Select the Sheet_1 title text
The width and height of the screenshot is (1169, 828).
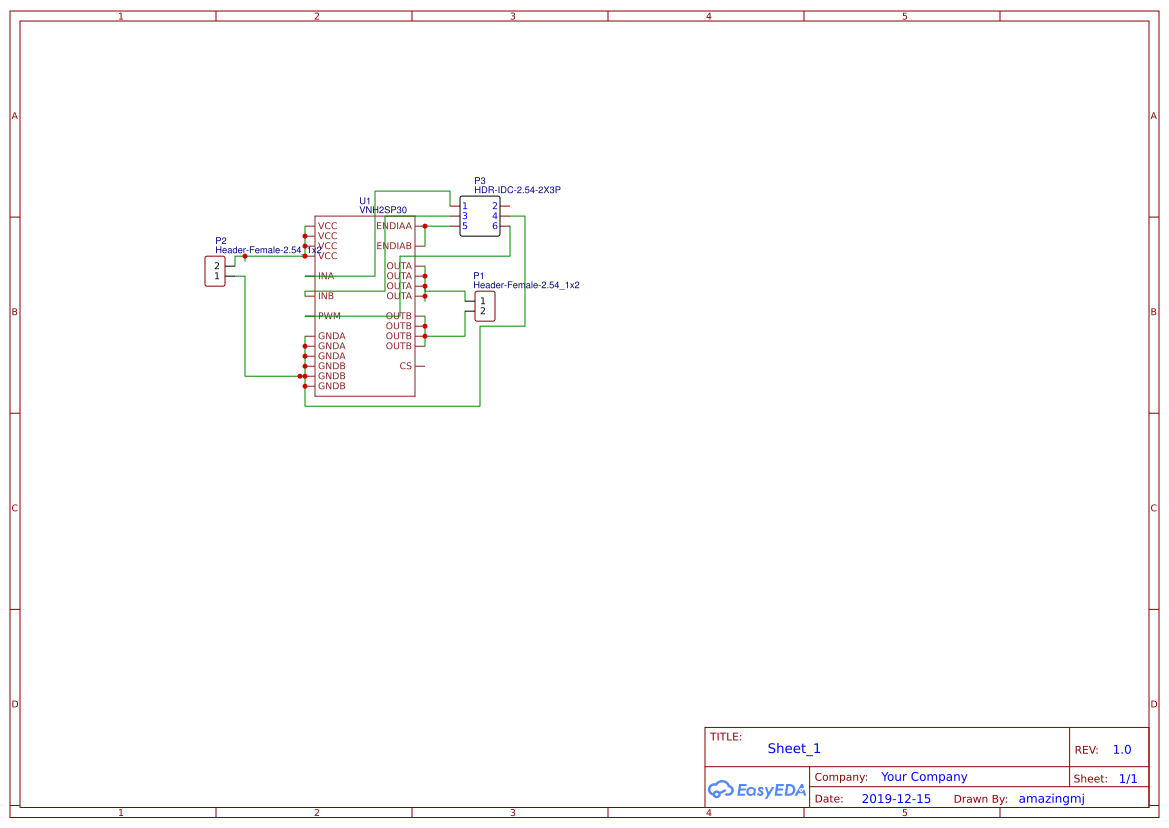[x=794, y=748]
